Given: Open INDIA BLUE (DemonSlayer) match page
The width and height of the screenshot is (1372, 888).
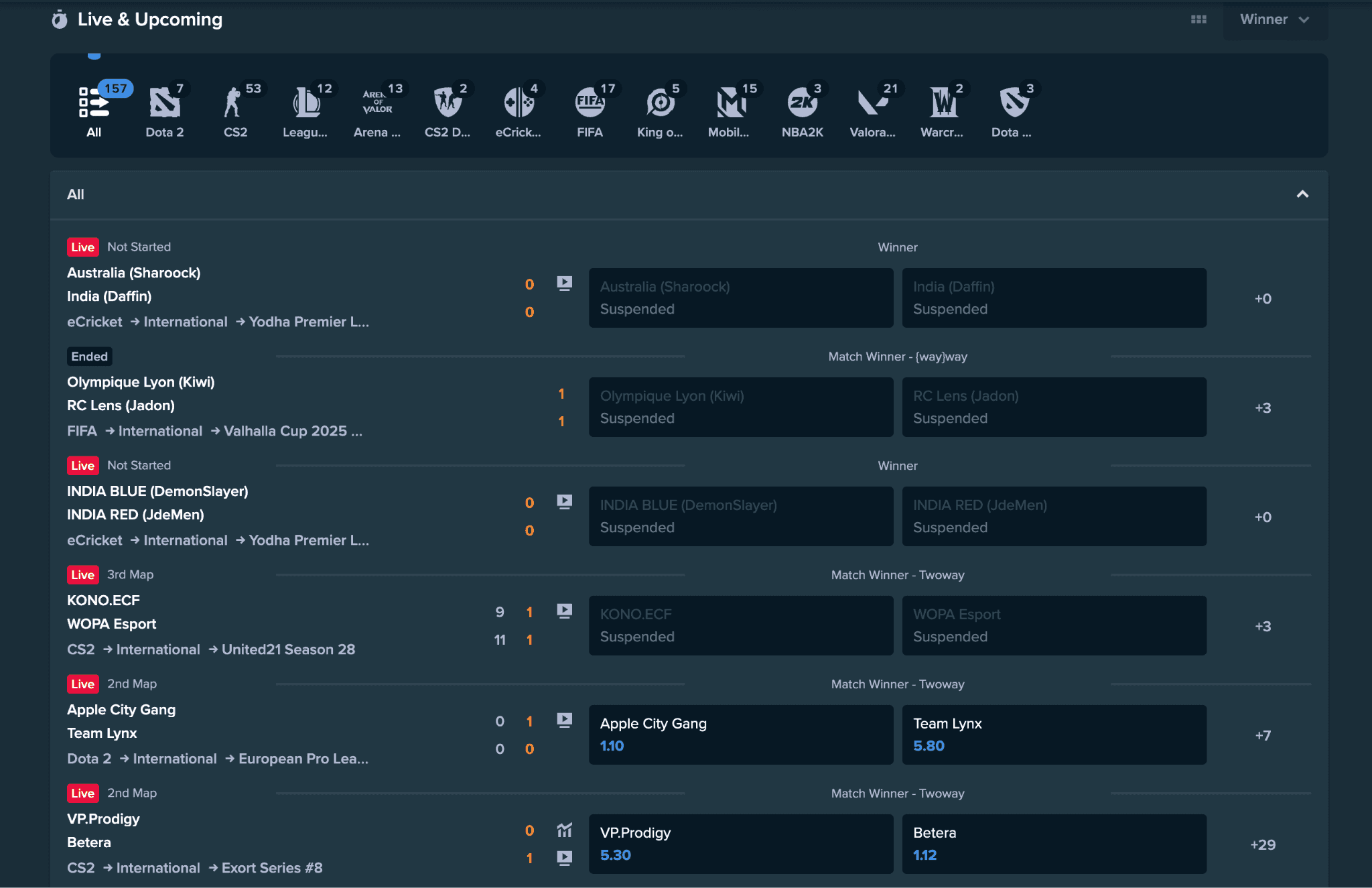Looking at the screenshot, I should pos(157,503).
